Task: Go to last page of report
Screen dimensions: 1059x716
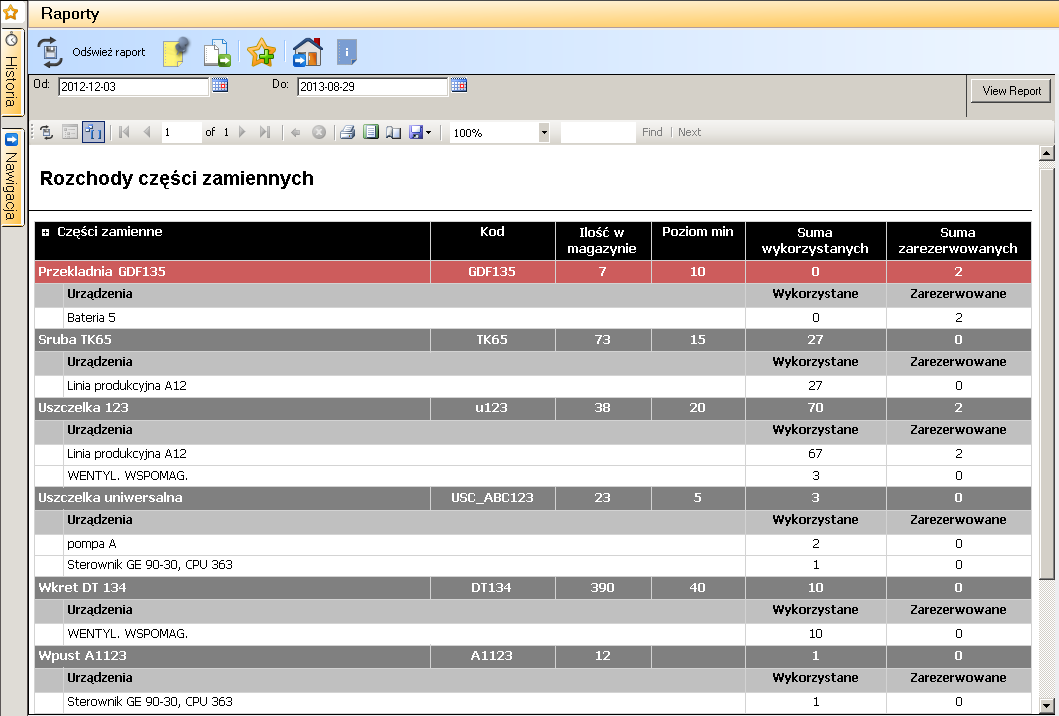Action: [265, 132]
